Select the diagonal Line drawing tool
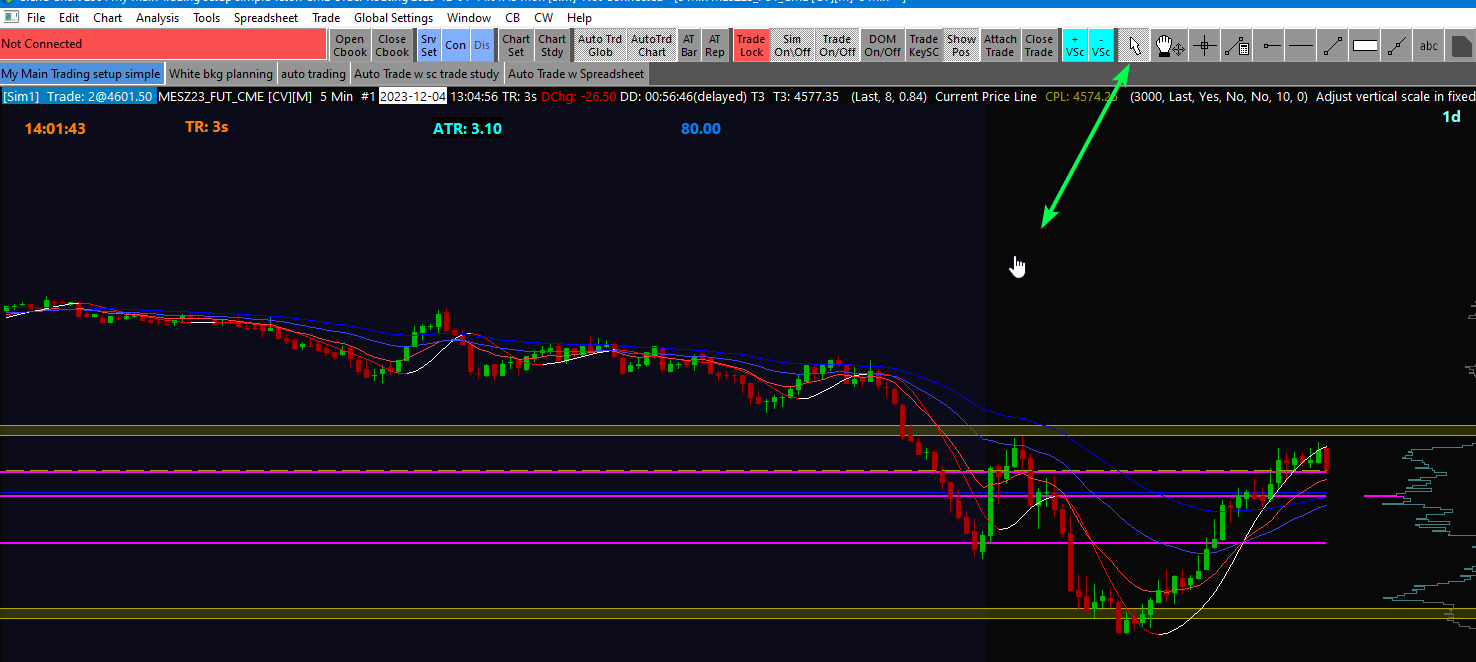Screen dimensions: 1476x662 coord(1333,45)
